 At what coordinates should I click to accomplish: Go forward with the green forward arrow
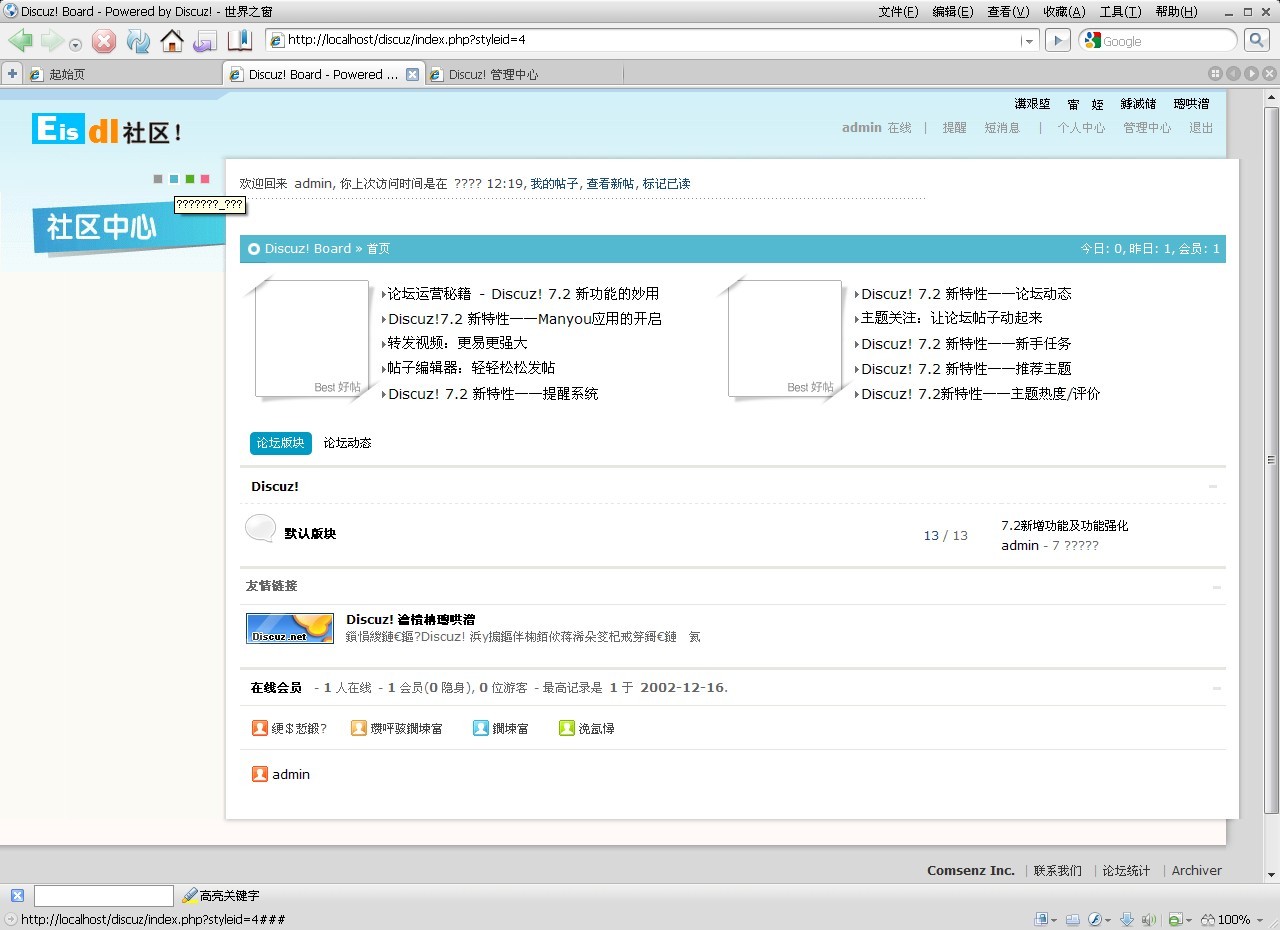coord(51,41)
